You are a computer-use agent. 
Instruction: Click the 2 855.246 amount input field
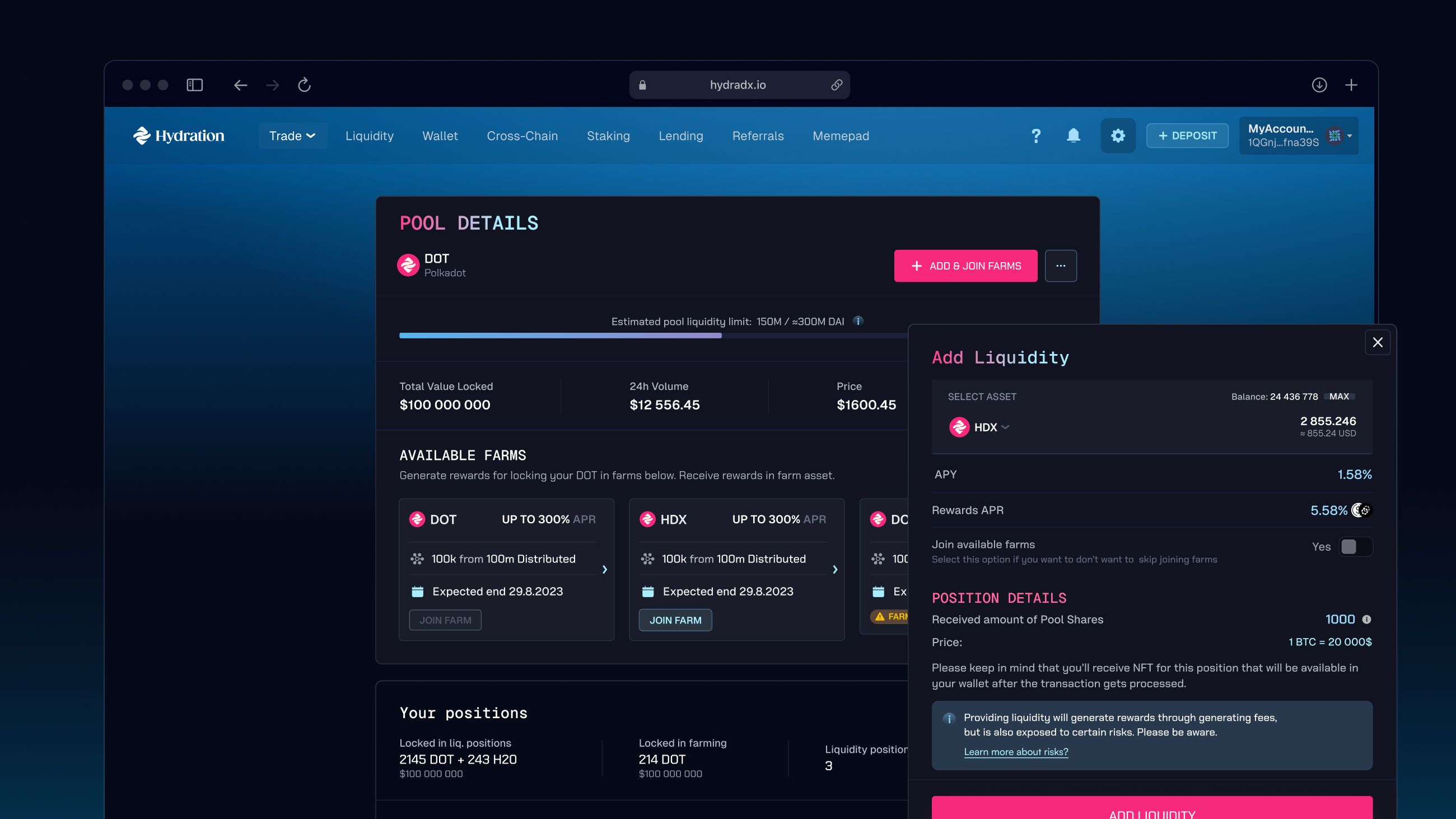[x=1327, y=421]
